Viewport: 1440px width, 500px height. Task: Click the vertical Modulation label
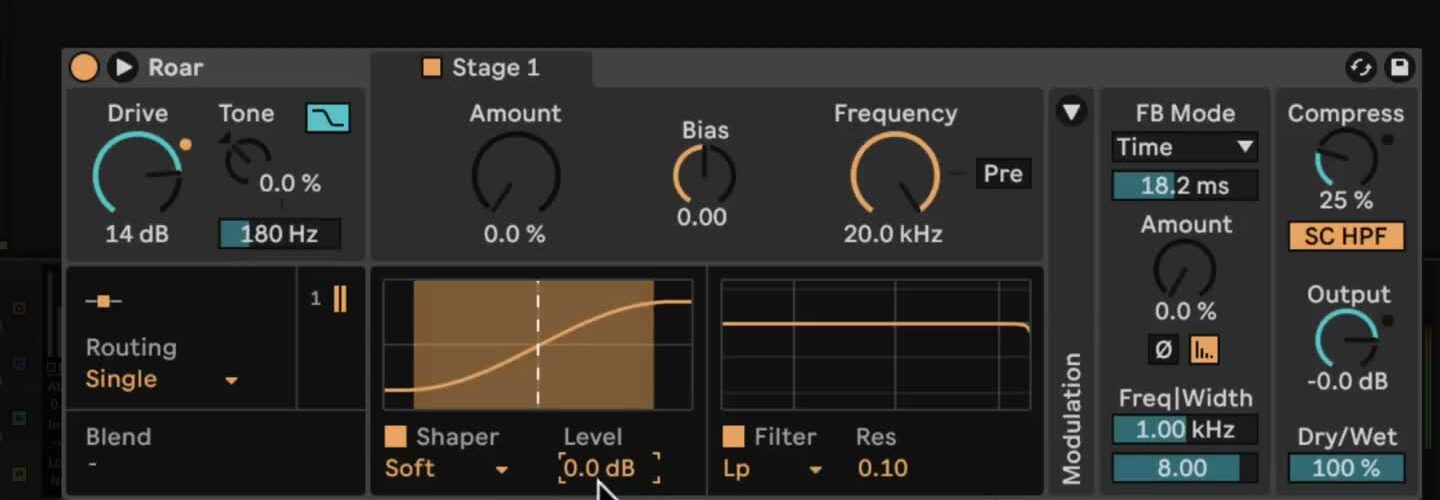tap(1071, 418)
